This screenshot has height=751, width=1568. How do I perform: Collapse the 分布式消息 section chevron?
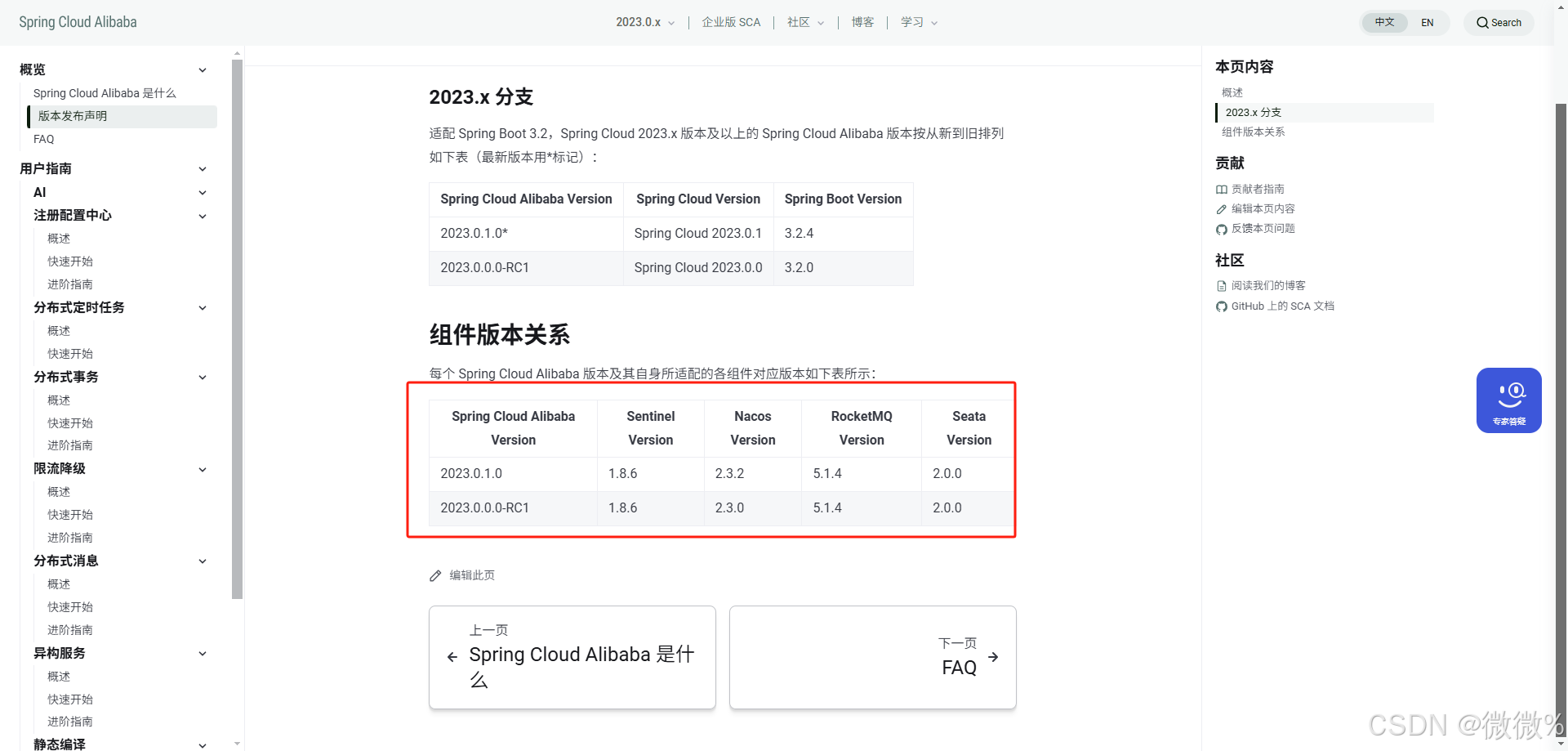click(203, 561)
